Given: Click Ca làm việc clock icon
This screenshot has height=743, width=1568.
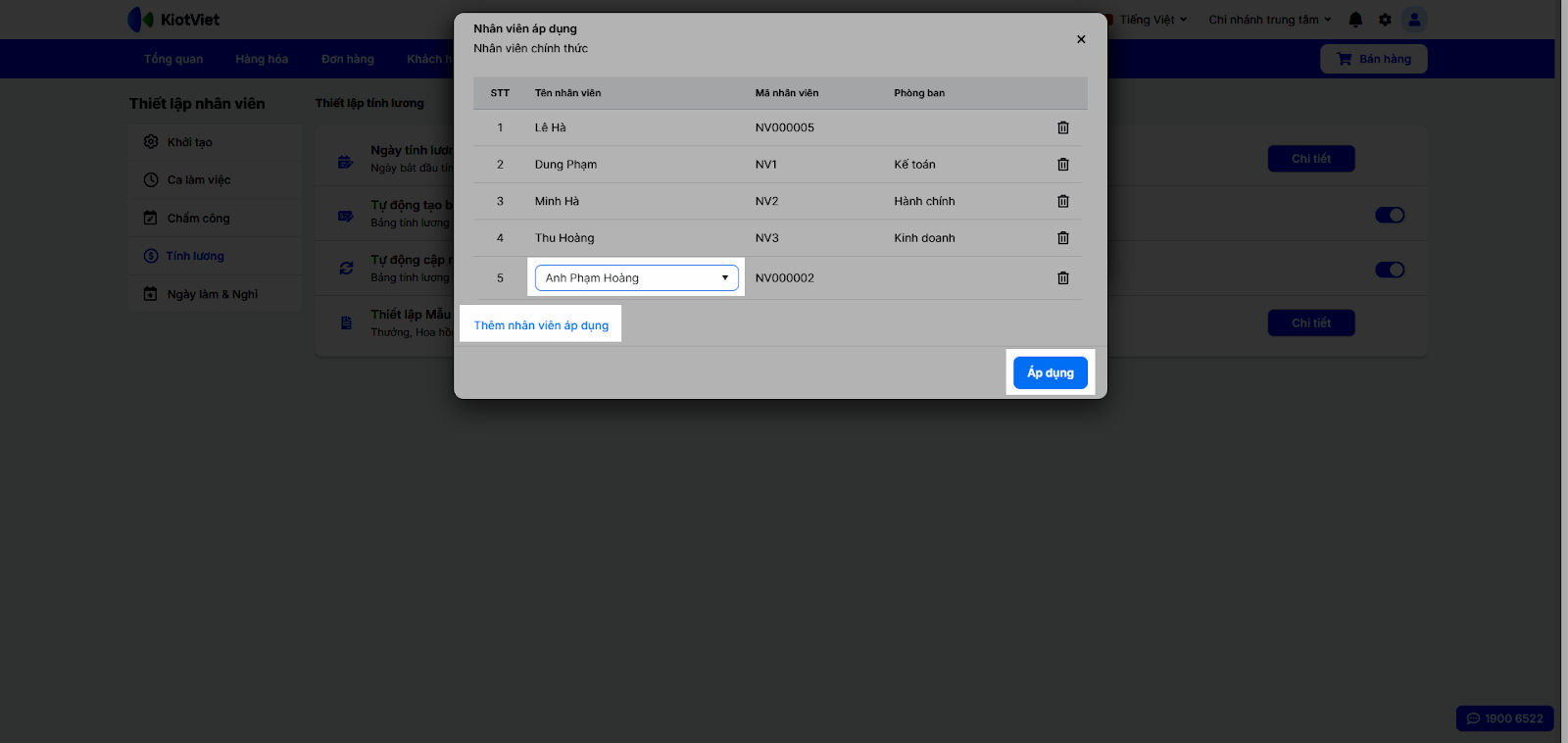Looking at the screenshot, I should click(151, 180).
